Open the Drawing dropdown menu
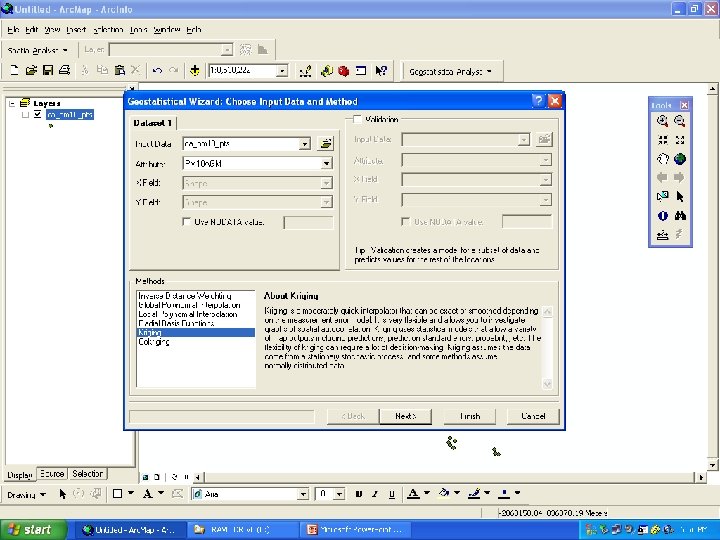This screenshot has width=720, height=540. click(26, 495)
